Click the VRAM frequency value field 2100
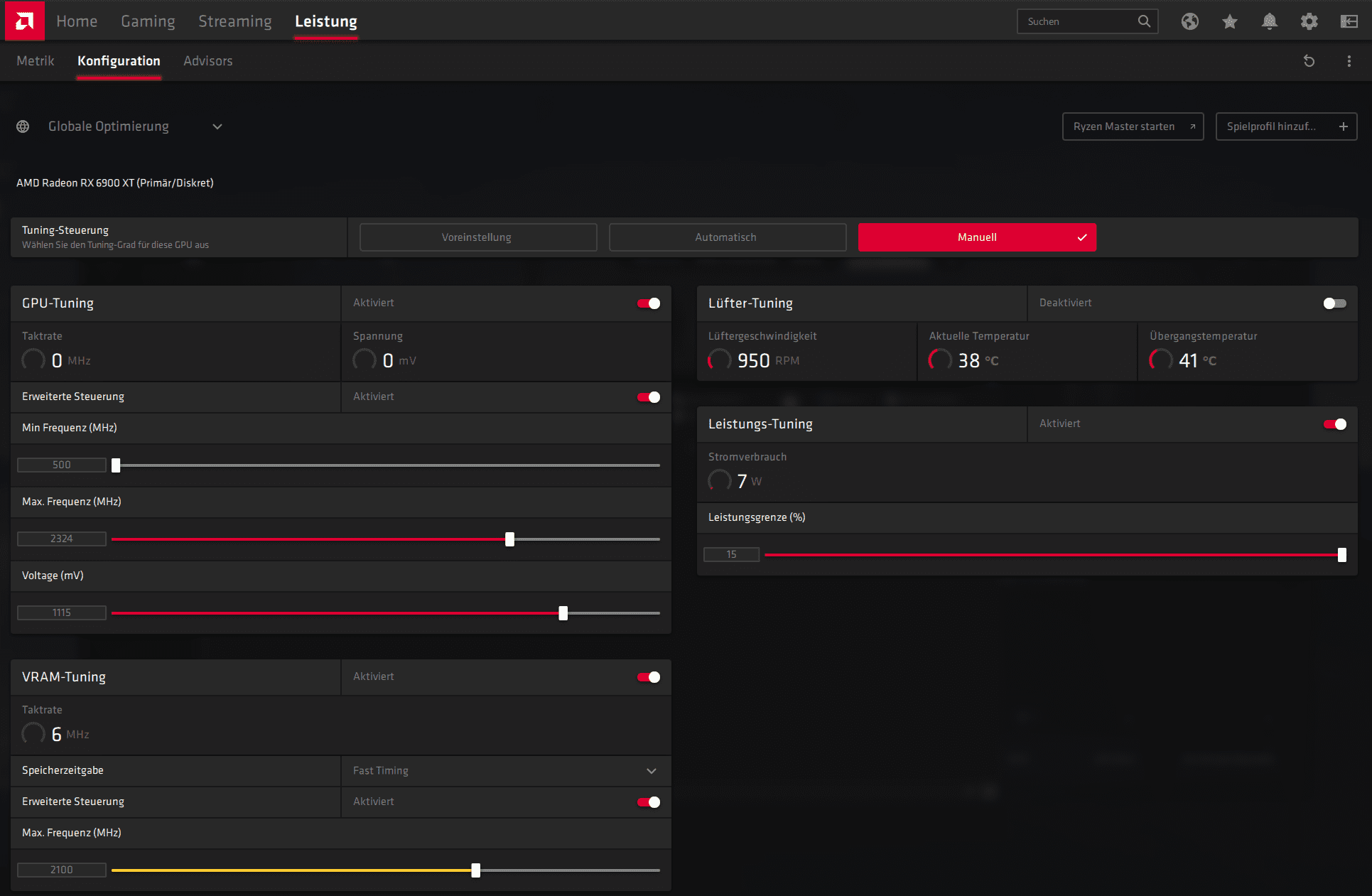The width and height of the screenshot is (1372, 896). click(x=62, y=870)
